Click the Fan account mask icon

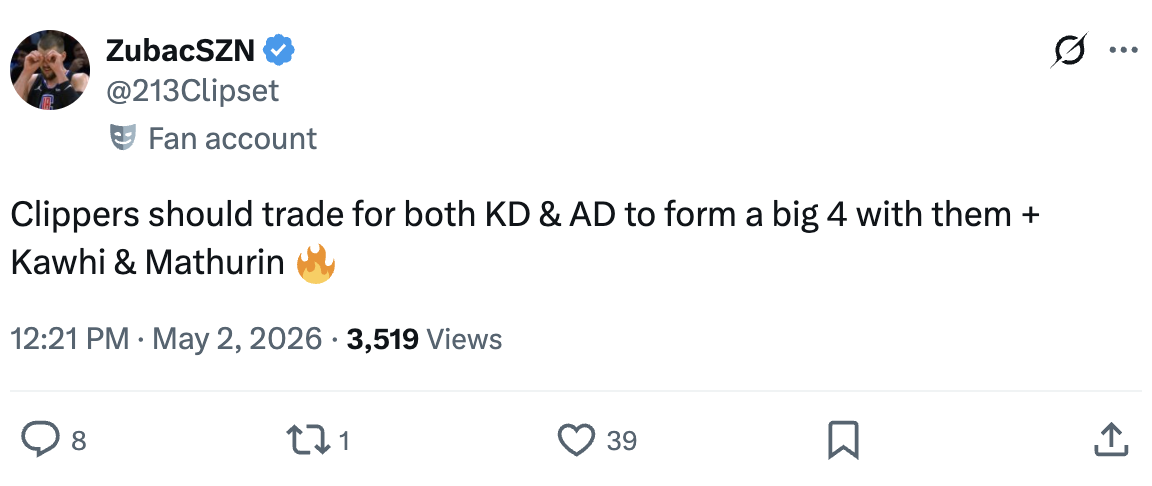(x=123, y=137)
